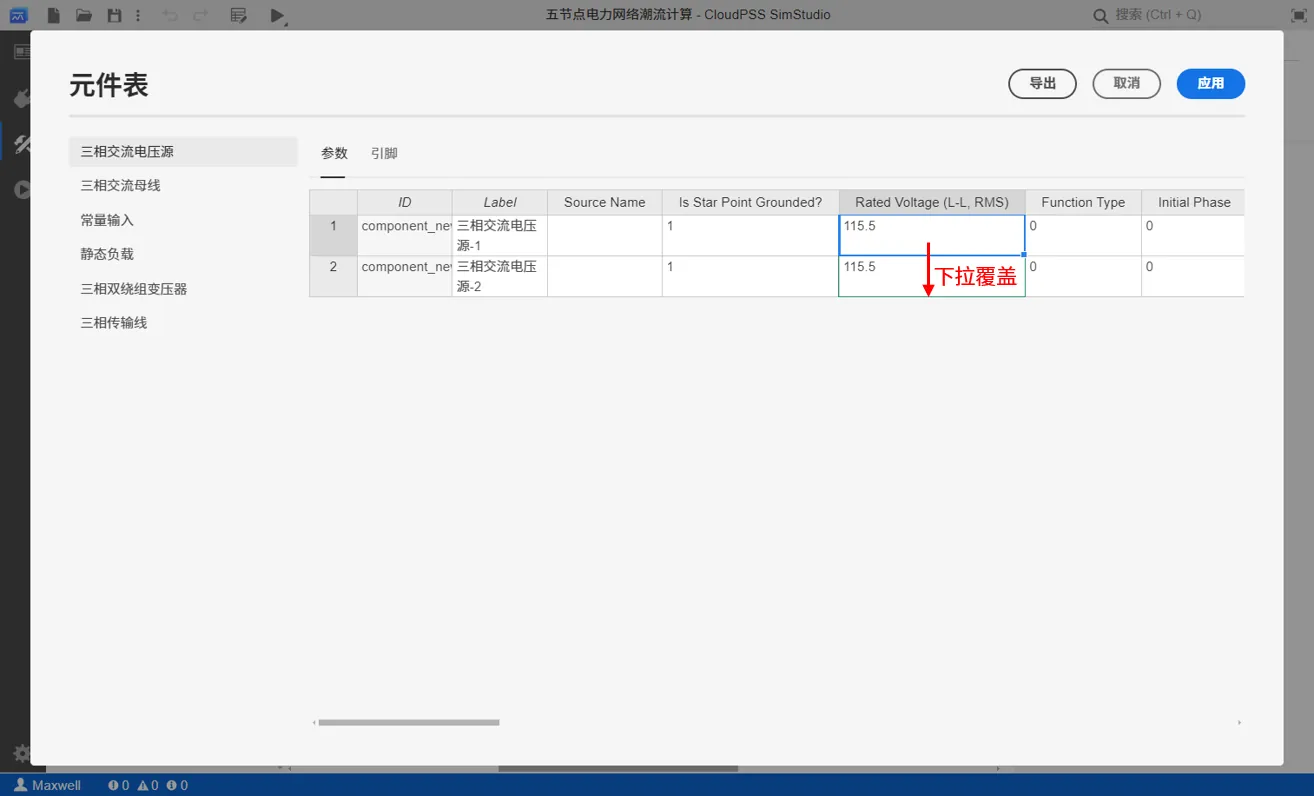This screenshot has height=796, width=1314.
Task: Click the Maxwell user account in the status bar
Action: click(47, 785)
